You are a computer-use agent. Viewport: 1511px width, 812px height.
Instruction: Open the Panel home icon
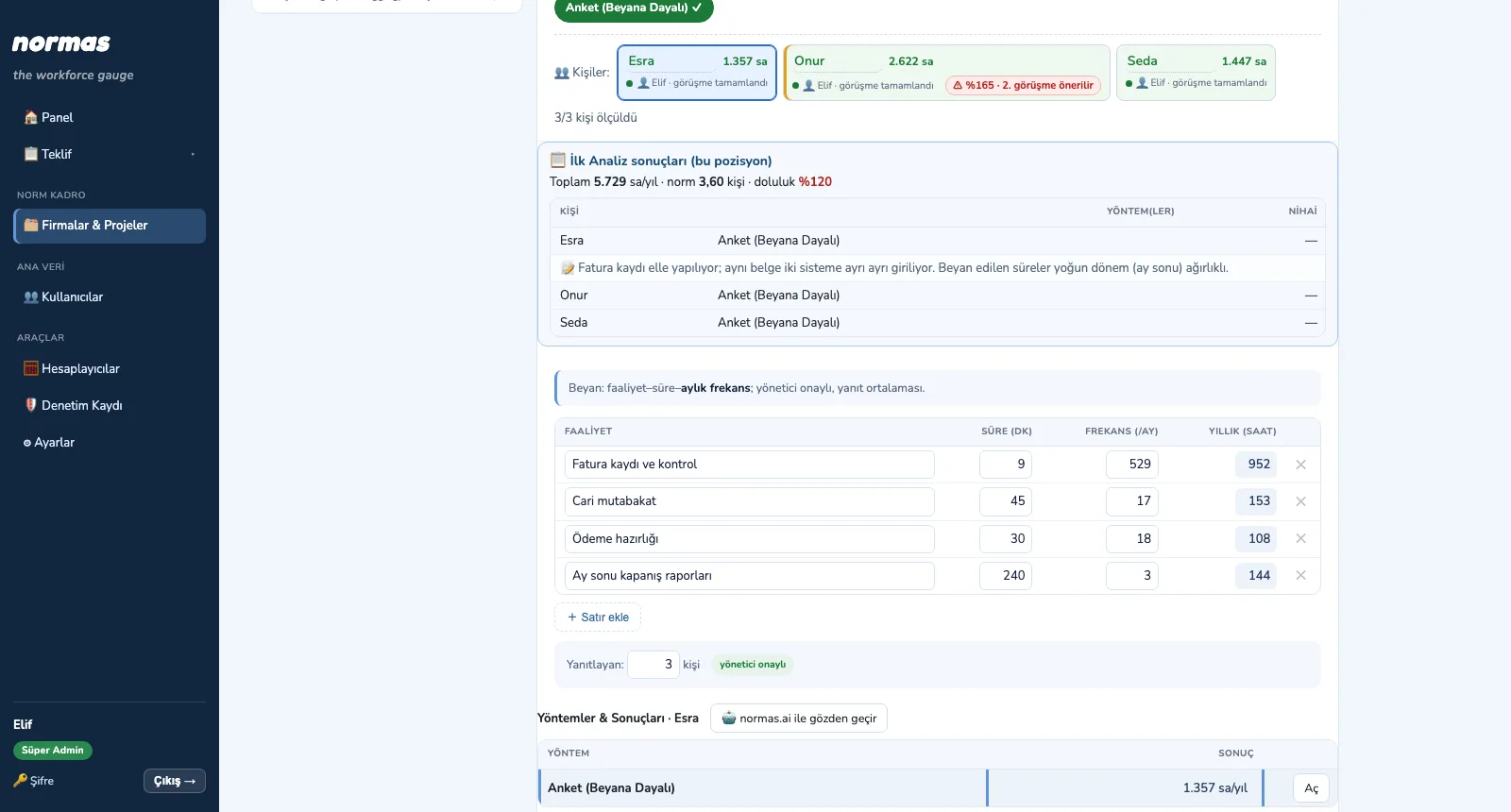click(x=31, y=118)
